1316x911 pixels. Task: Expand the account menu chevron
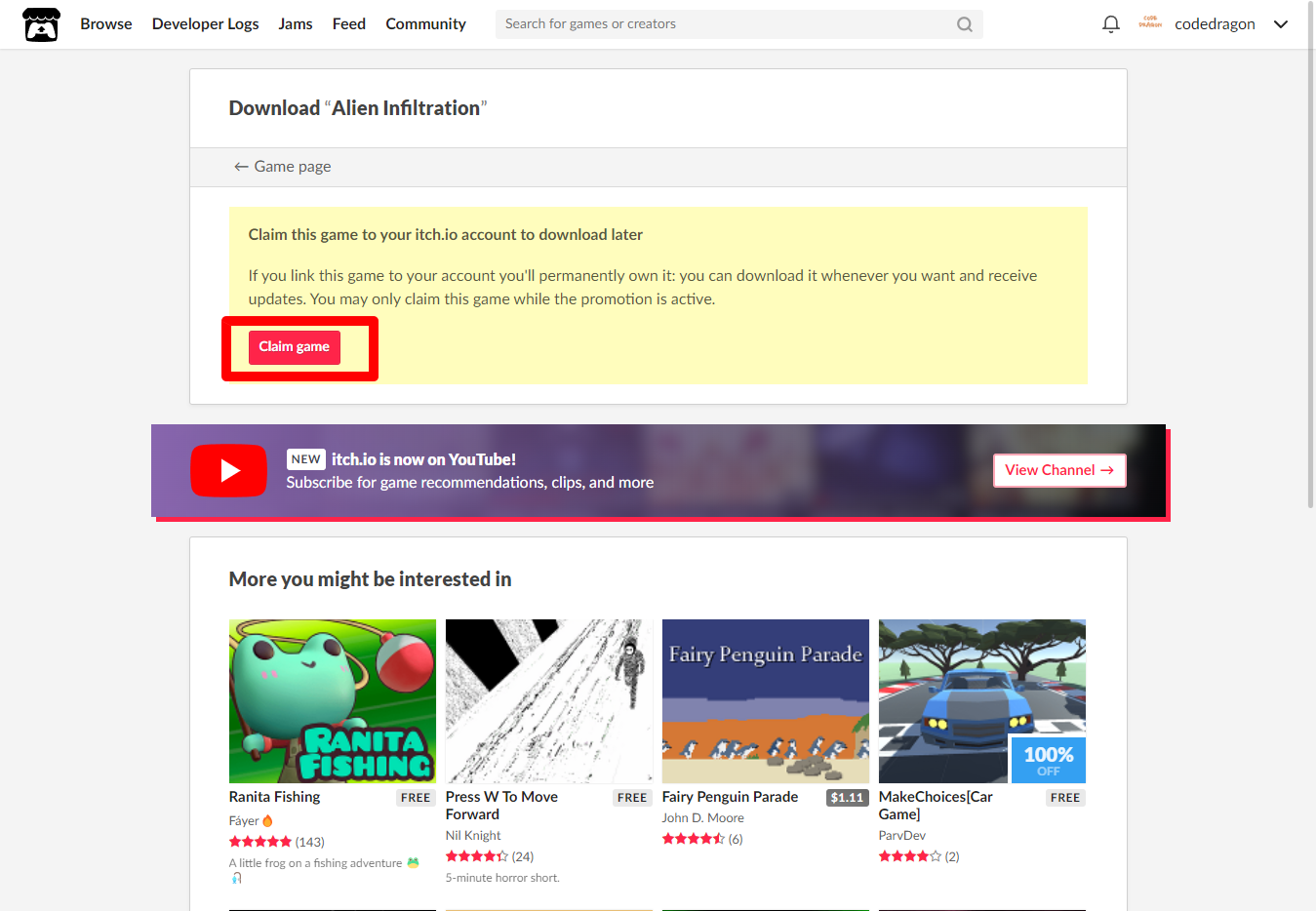[x=1281, y=24]
